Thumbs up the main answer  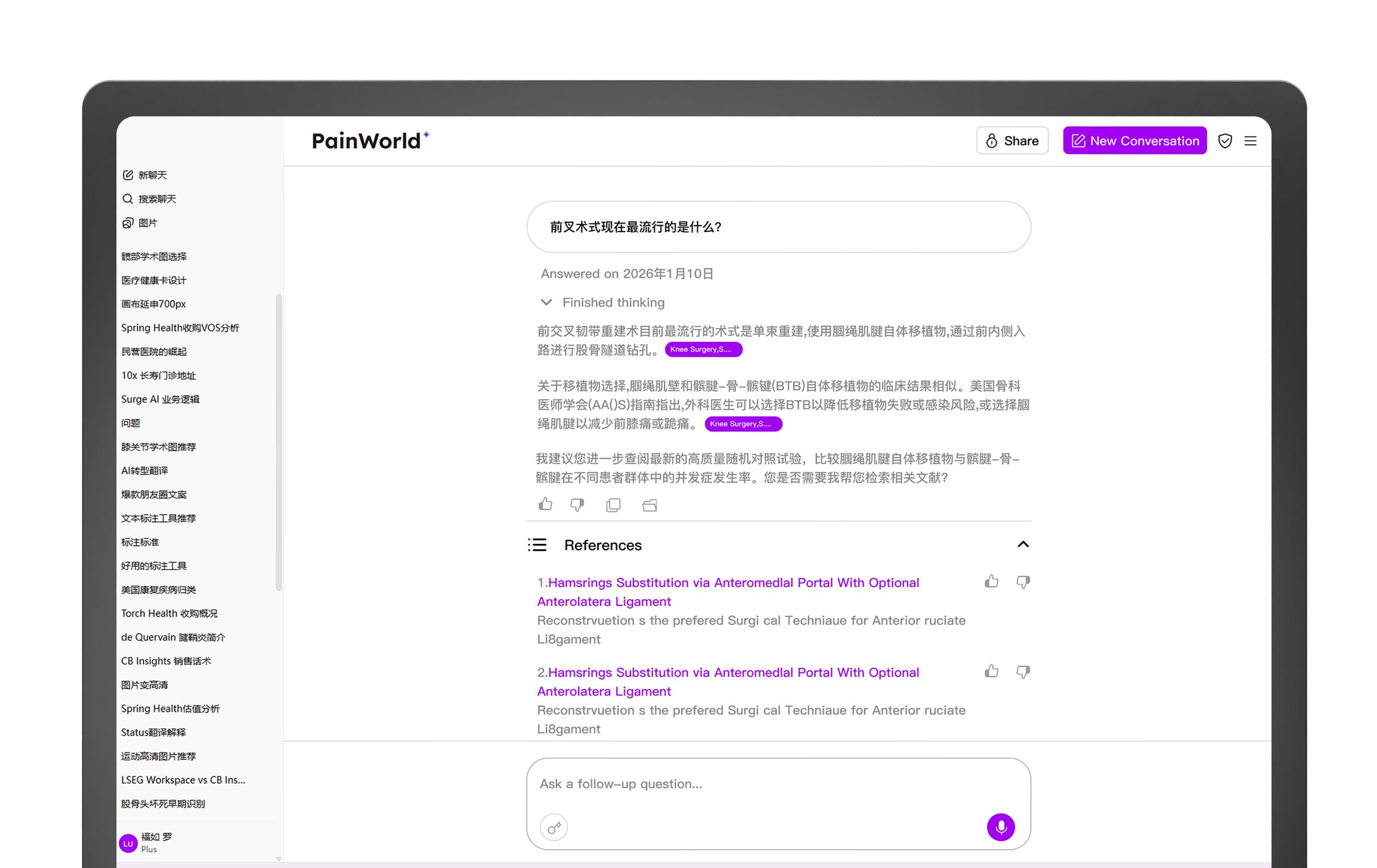545,504
